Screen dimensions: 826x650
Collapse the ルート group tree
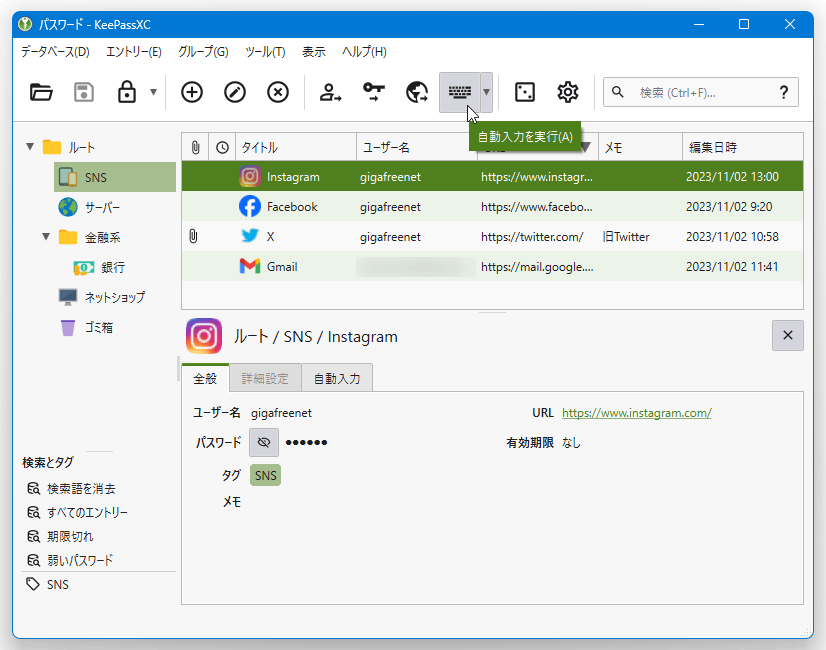[x=30, y=146]
